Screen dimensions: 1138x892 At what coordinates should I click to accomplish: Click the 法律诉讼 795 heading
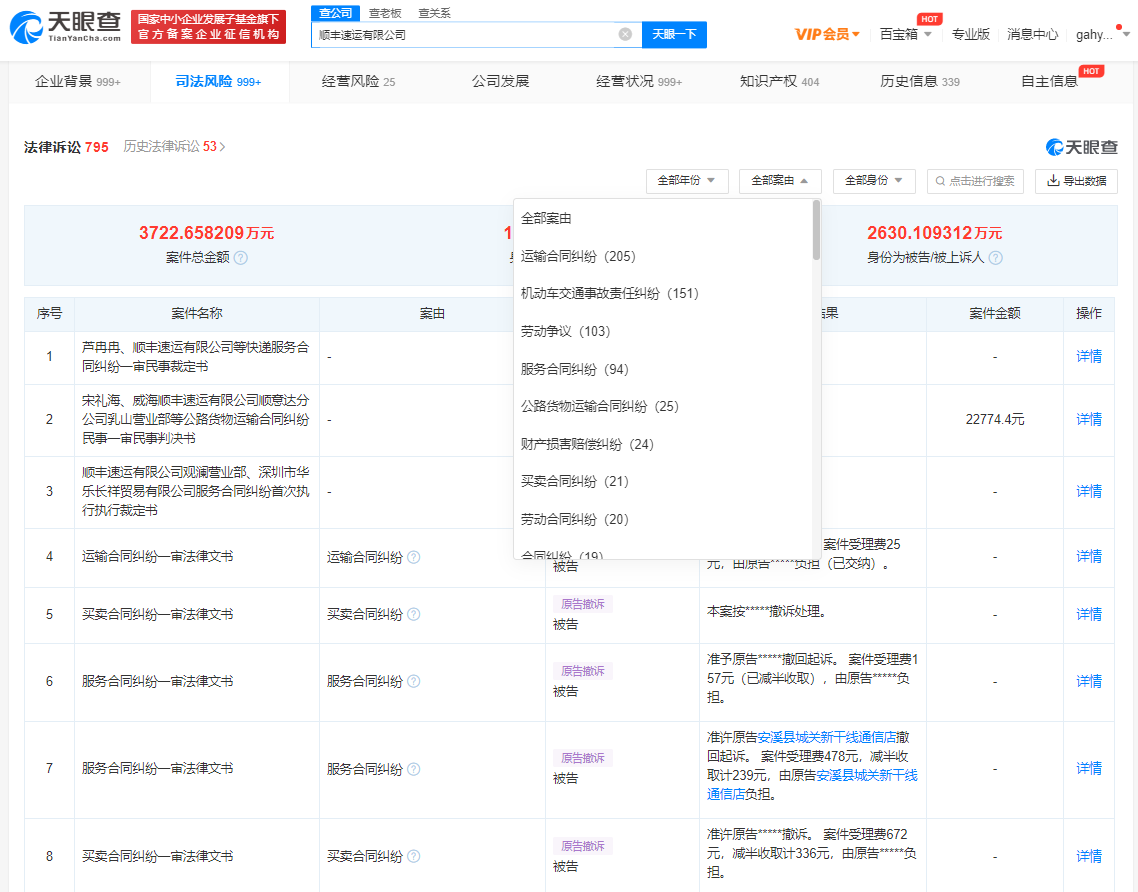click(66, 147)
